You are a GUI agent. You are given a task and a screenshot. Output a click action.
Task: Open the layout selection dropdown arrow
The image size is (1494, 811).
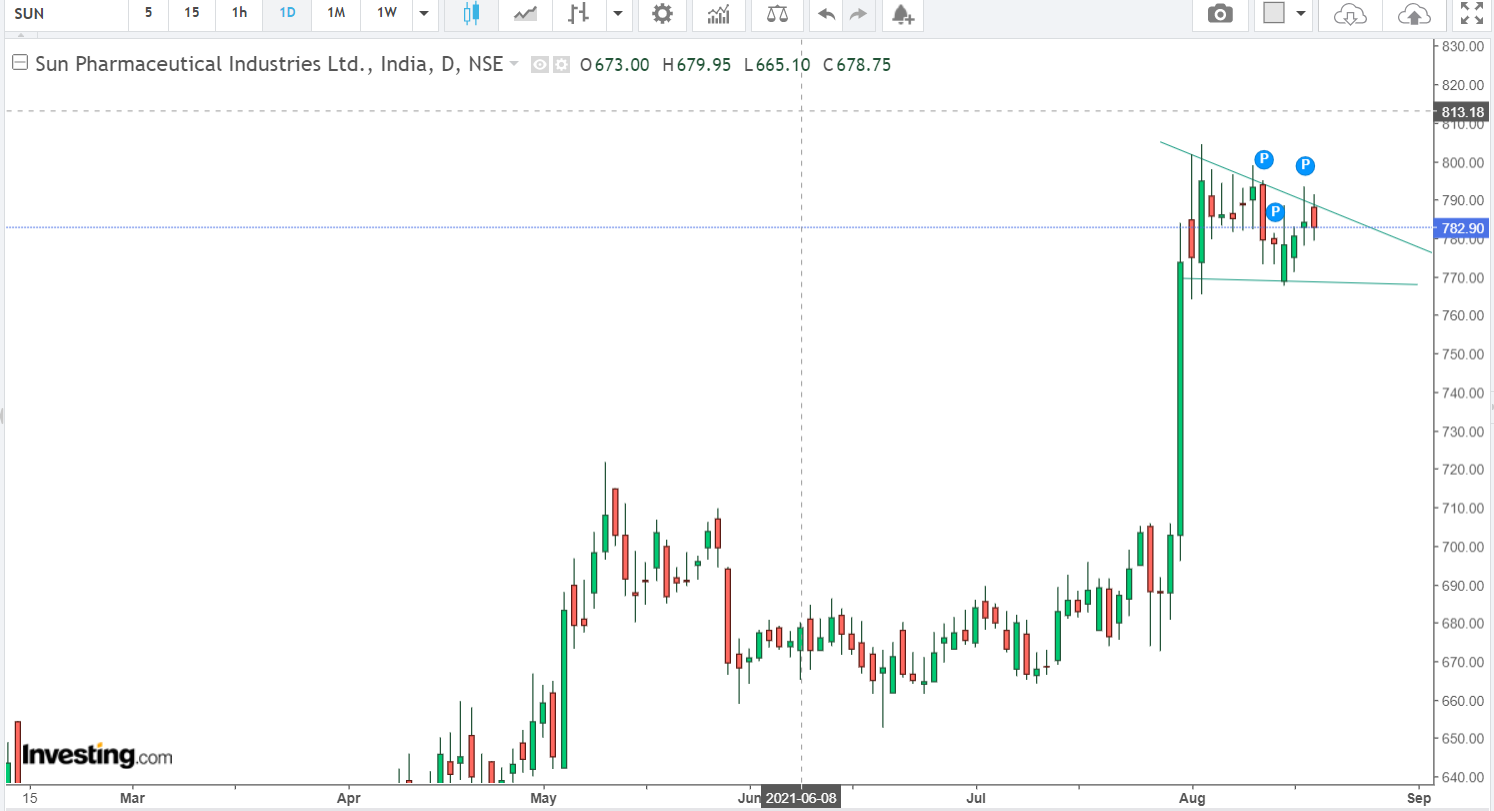(1301, 14)
